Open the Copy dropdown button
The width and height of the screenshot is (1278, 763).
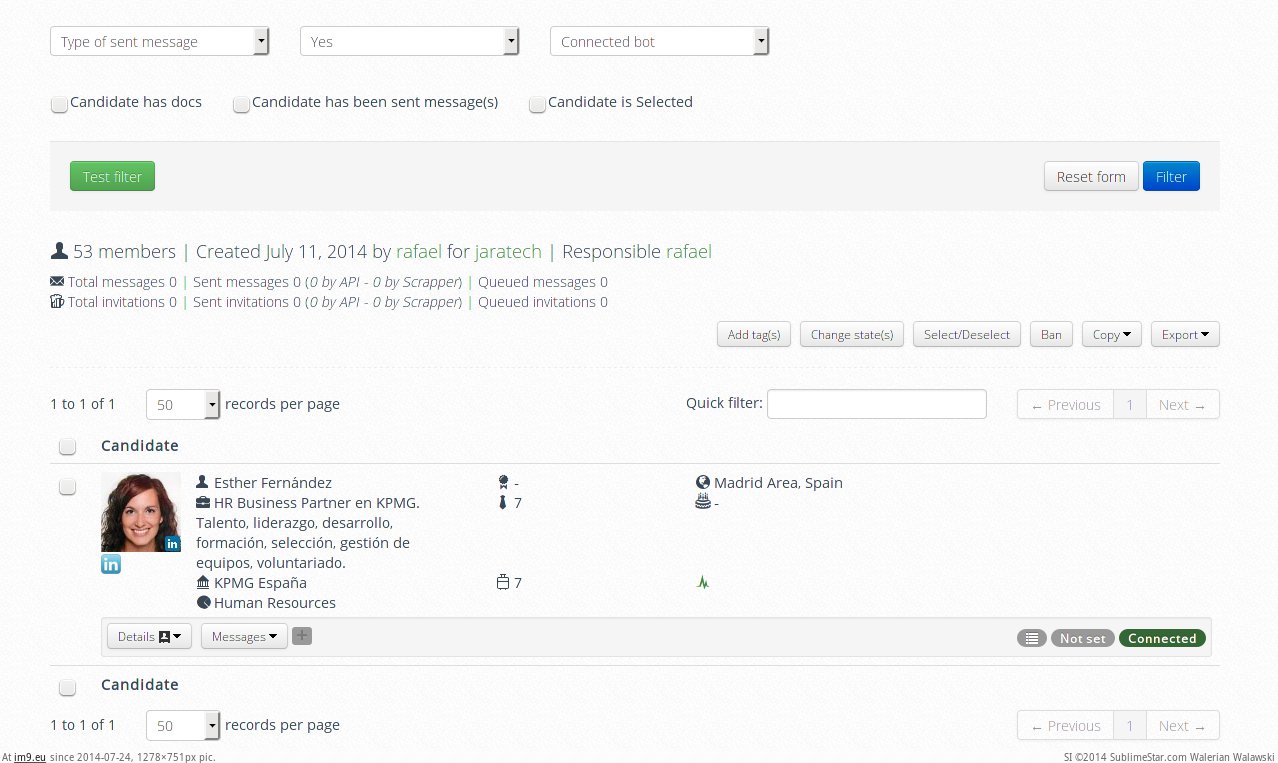coord(1112,334)
